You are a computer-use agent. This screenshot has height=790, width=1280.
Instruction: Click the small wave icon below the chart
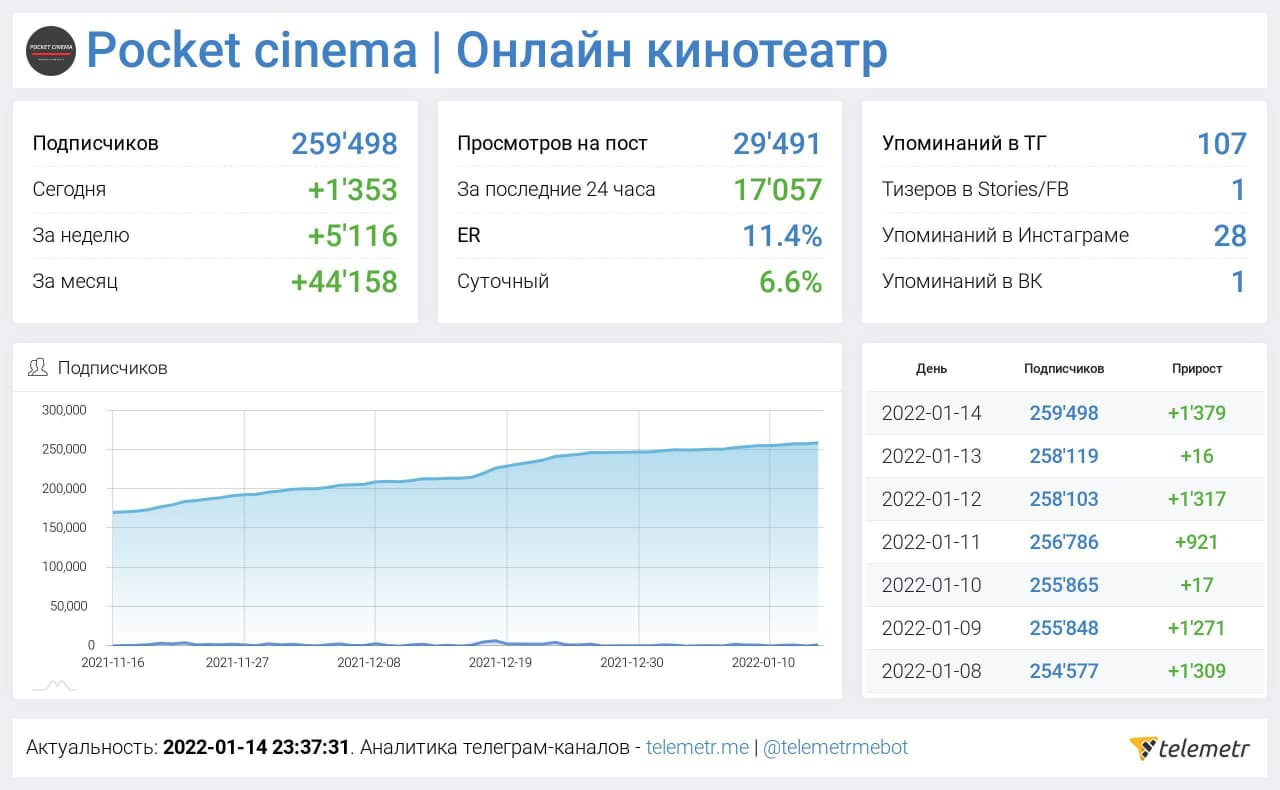pyautogui.click(x=54, y=686)
